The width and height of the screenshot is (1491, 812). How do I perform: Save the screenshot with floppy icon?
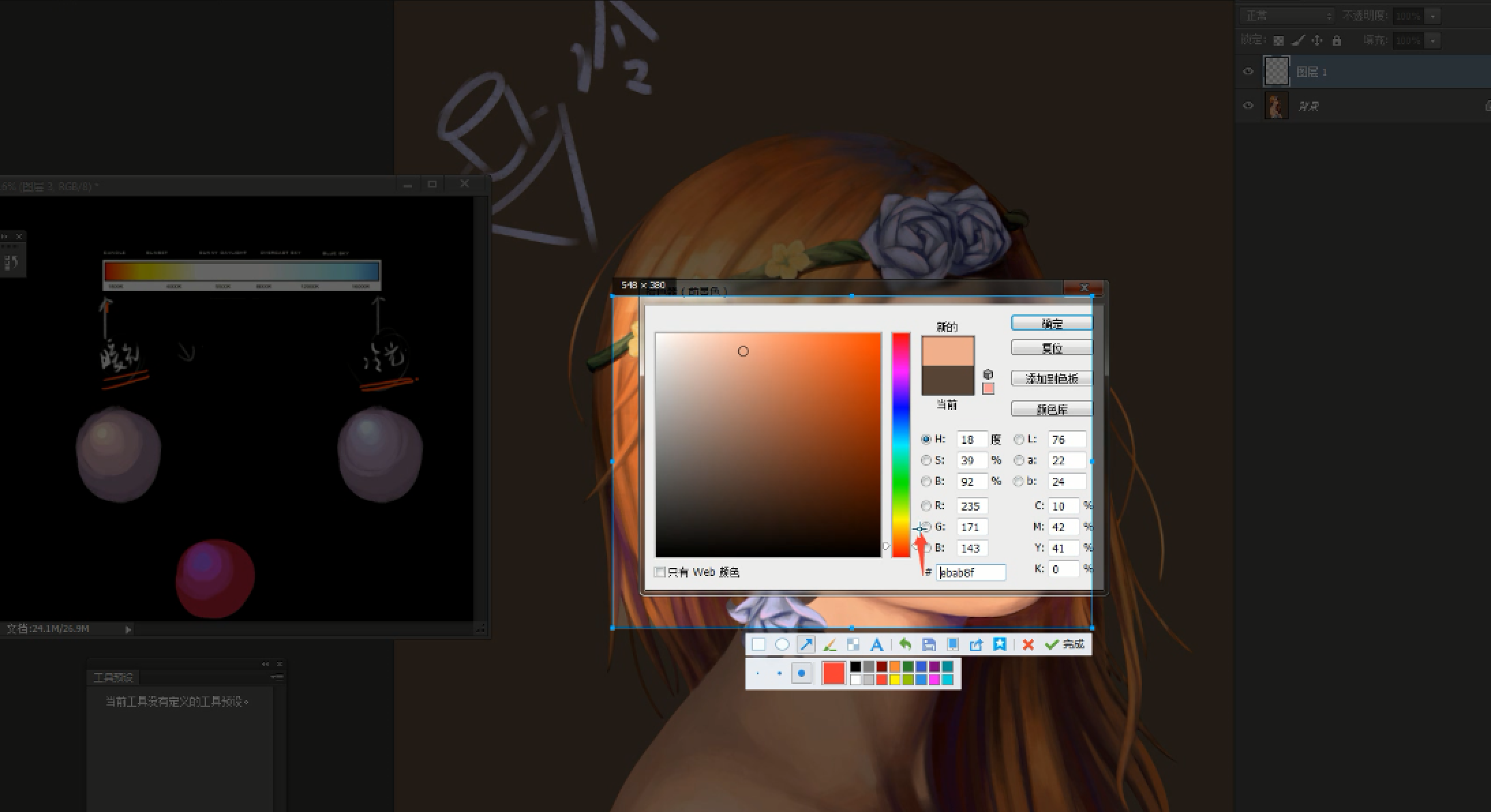928,644
